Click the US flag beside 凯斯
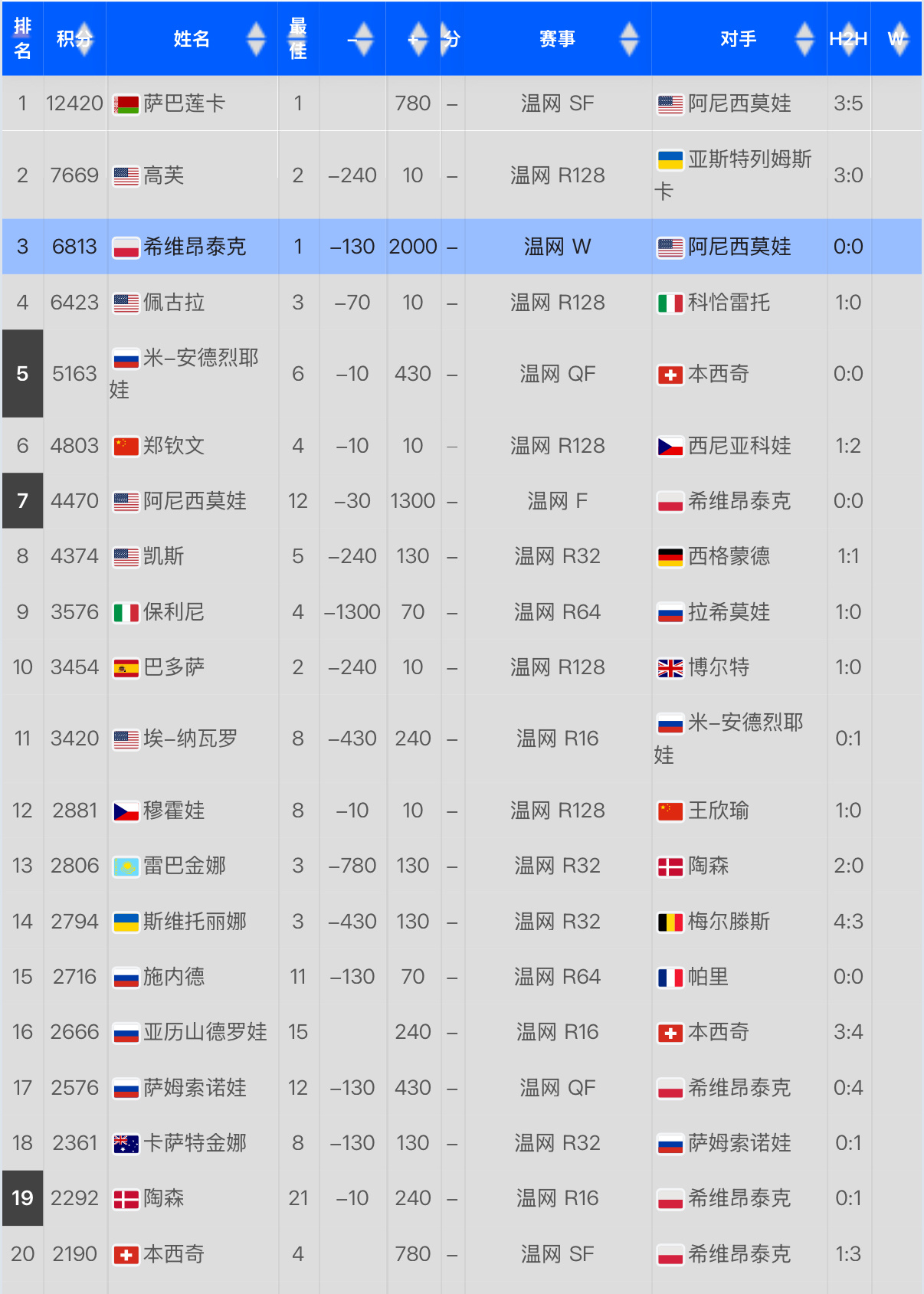 click(126, 557)
